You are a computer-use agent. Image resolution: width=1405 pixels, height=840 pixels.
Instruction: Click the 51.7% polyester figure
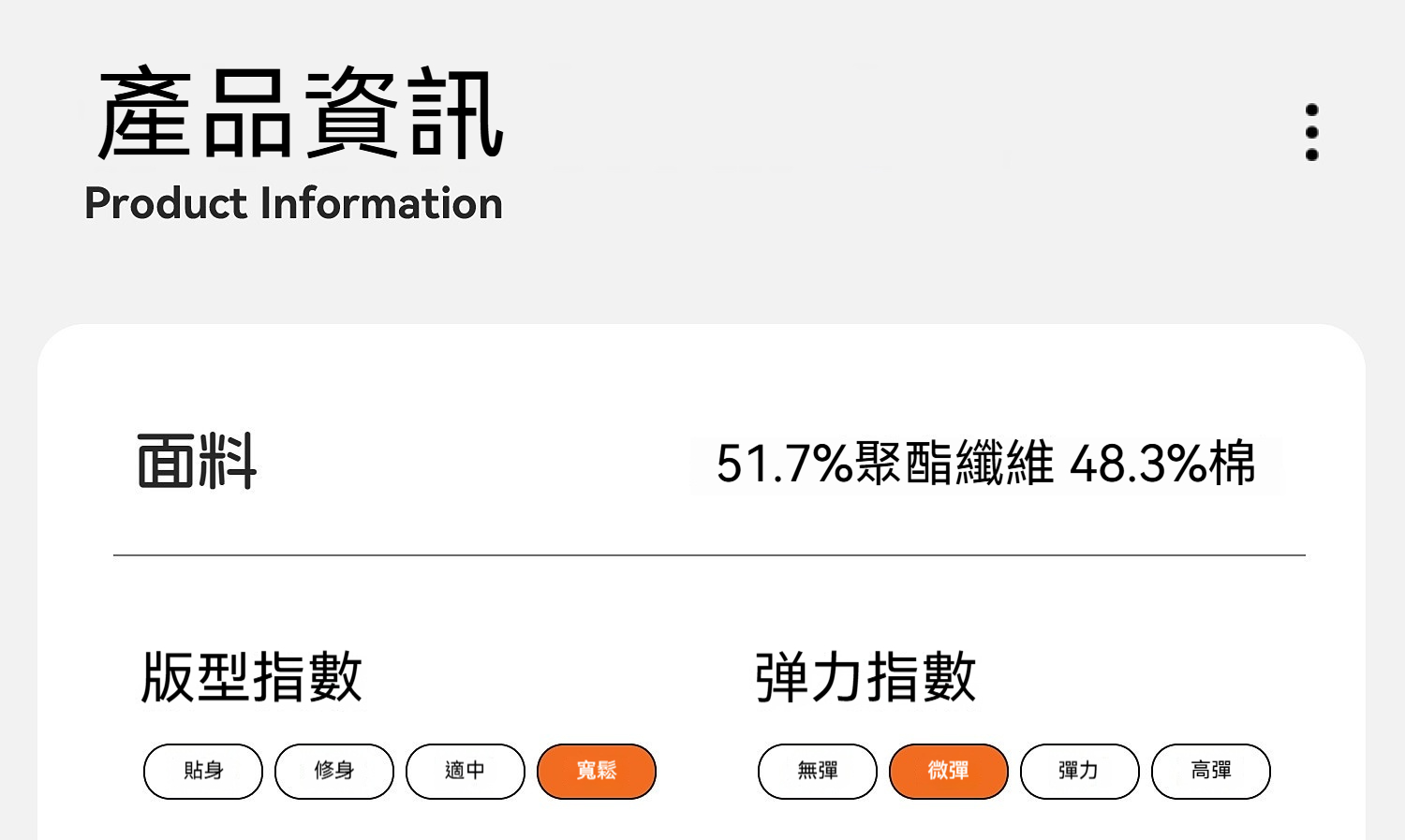click(784, 463)
